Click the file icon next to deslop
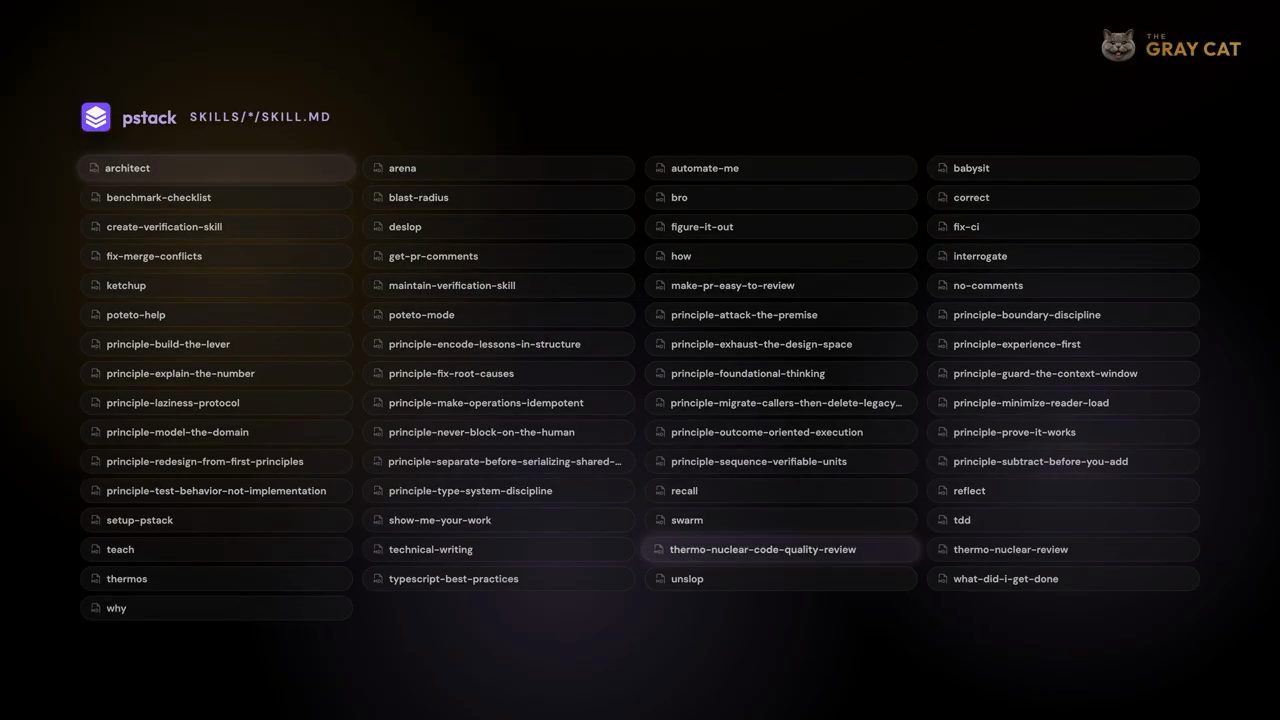Screen dimensions: 1280x720 coord(378,227)
